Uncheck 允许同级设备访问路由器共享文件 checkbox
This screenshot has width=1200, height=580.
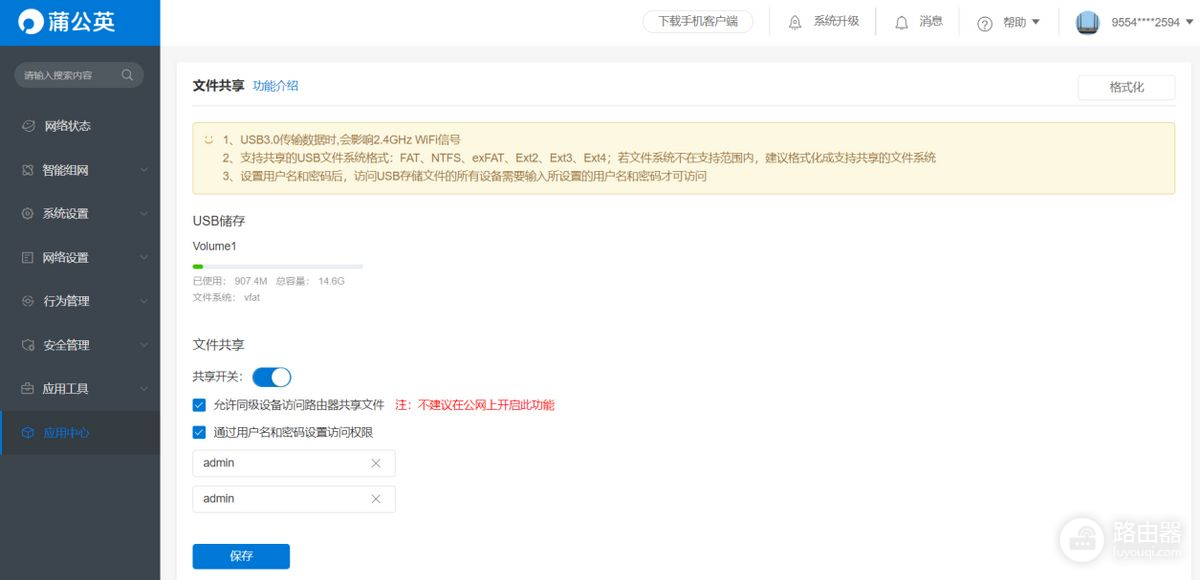pyautogui.click(x=199, y=405)
